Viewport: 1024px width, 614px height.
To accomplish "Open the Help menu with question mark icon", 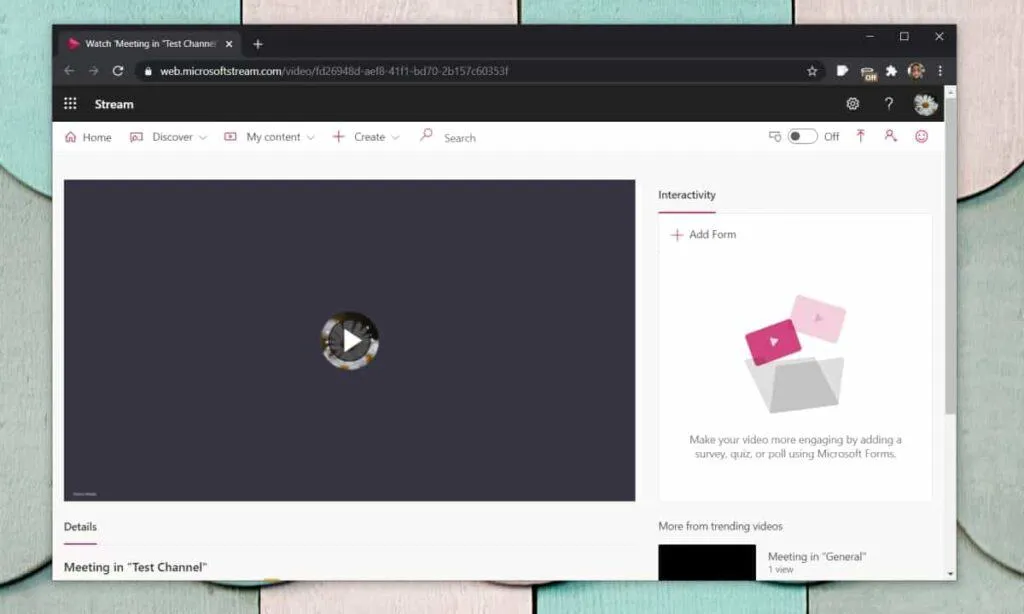I will [x=888, y=103].
